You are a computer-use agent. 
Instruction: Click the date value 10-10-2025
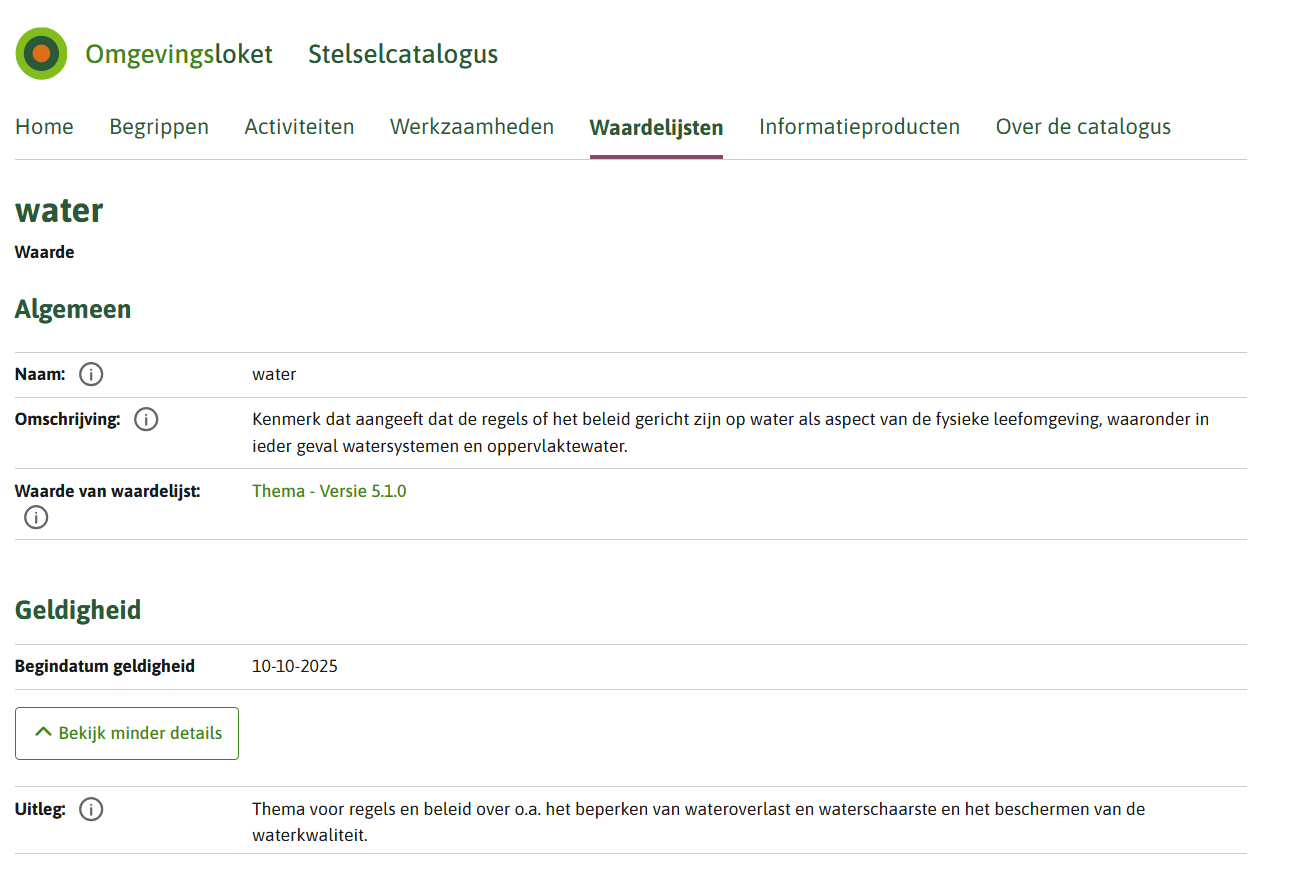coord(295,666)
